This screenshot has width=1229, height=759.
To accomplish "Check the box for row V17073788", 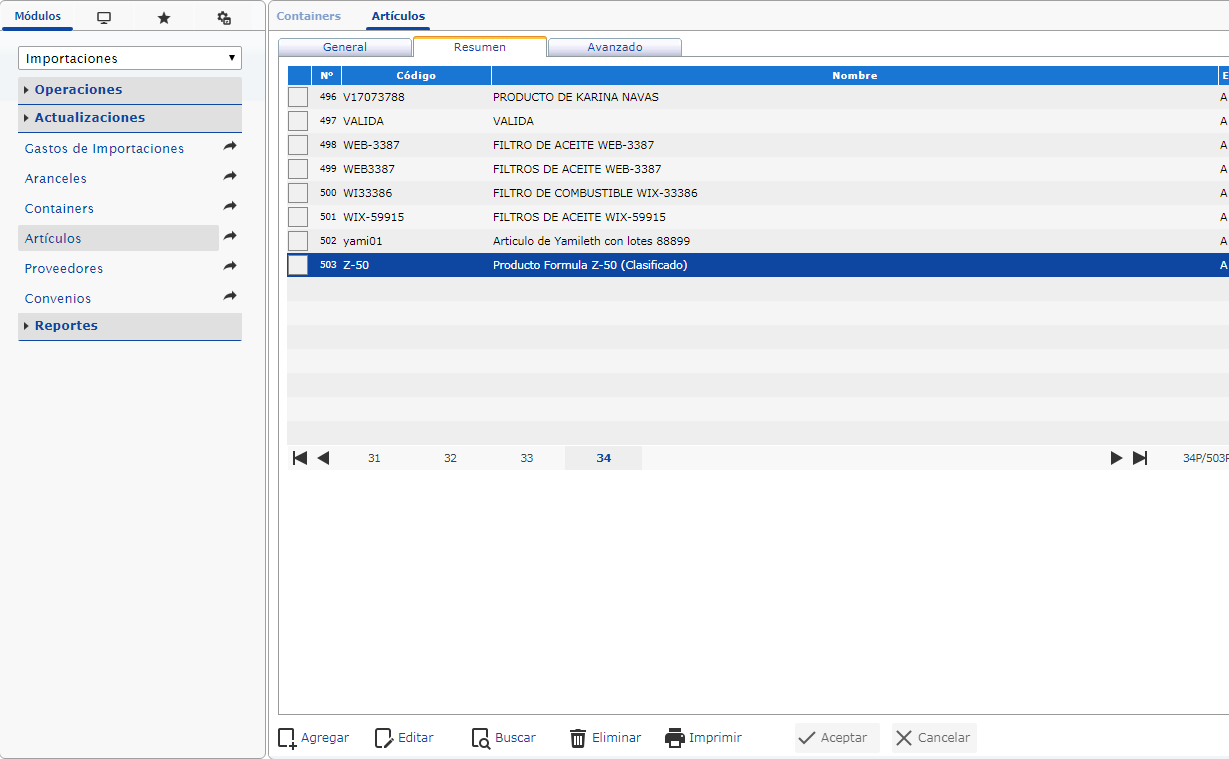I will pyautogui.click(x=298, y=97).
